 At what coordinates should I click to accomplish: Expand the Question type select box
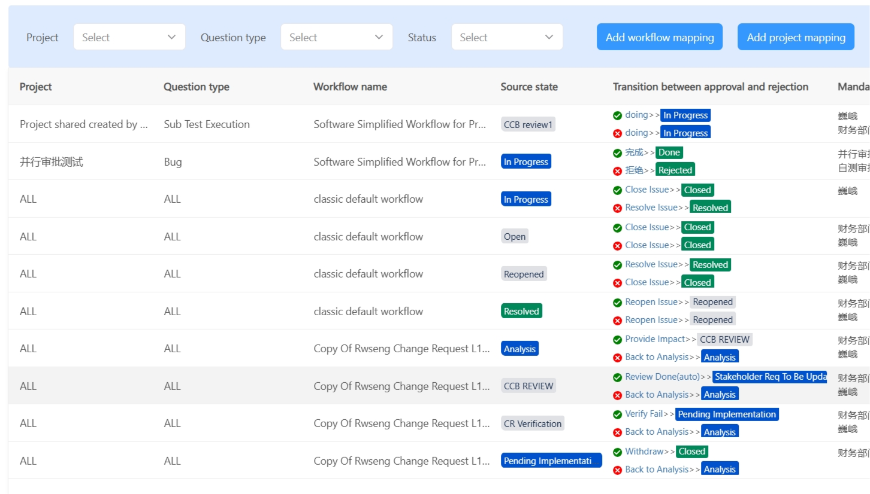click(x=336, y=37)
